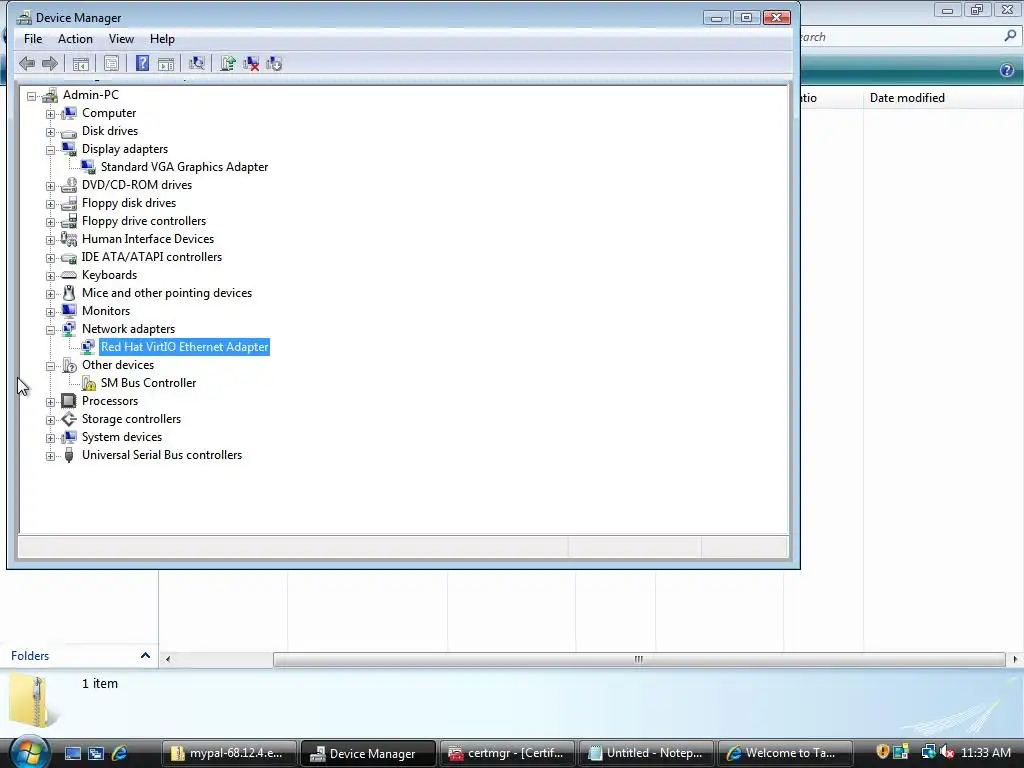Viewport: 1024px width, 768px height.
Task: Collapse the Admin-PC root node
Action: coord(31,96)
